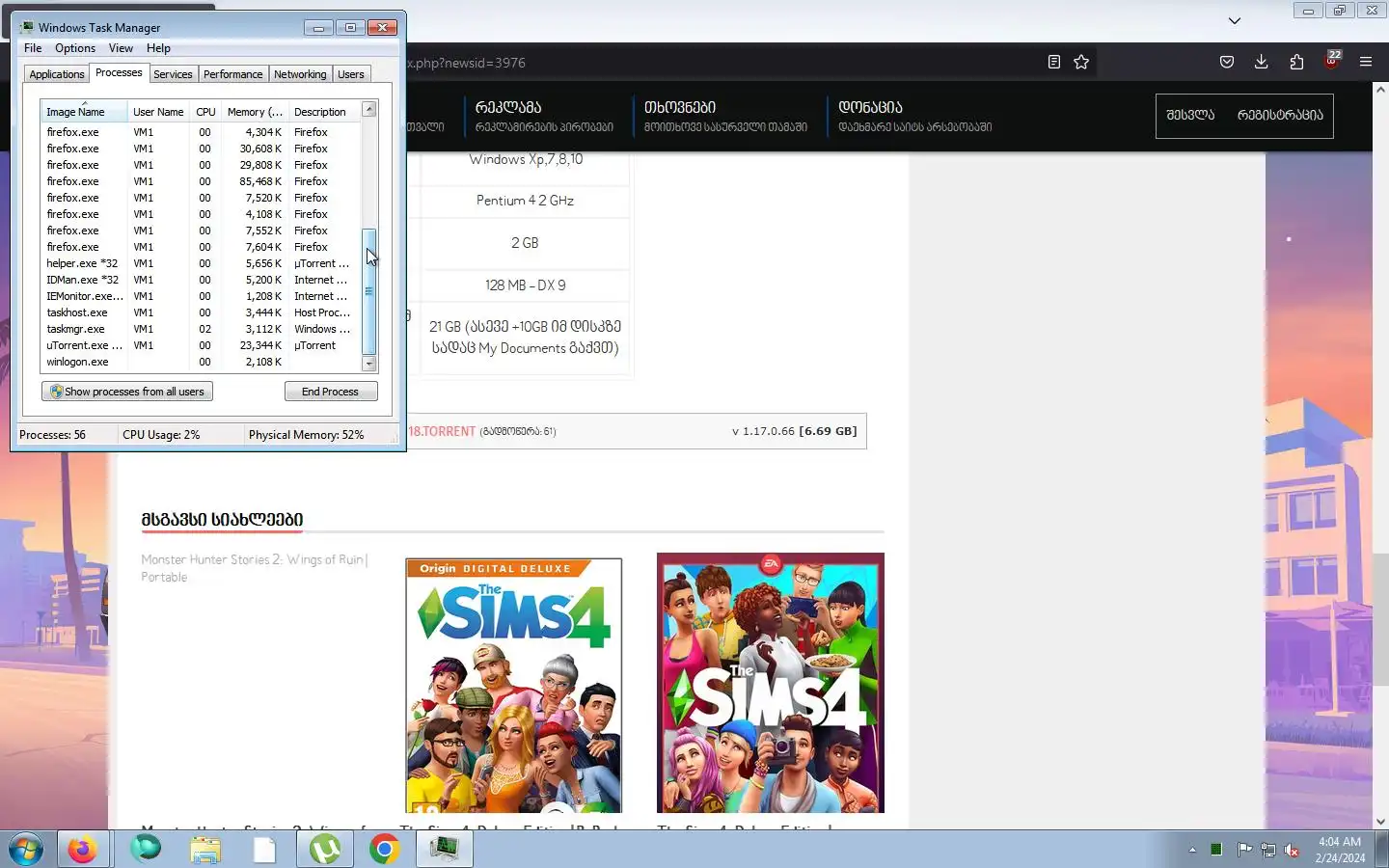Open the uBlock icon with badge 22
The width and height of the screenshot is (1389, 868).
1332,60
